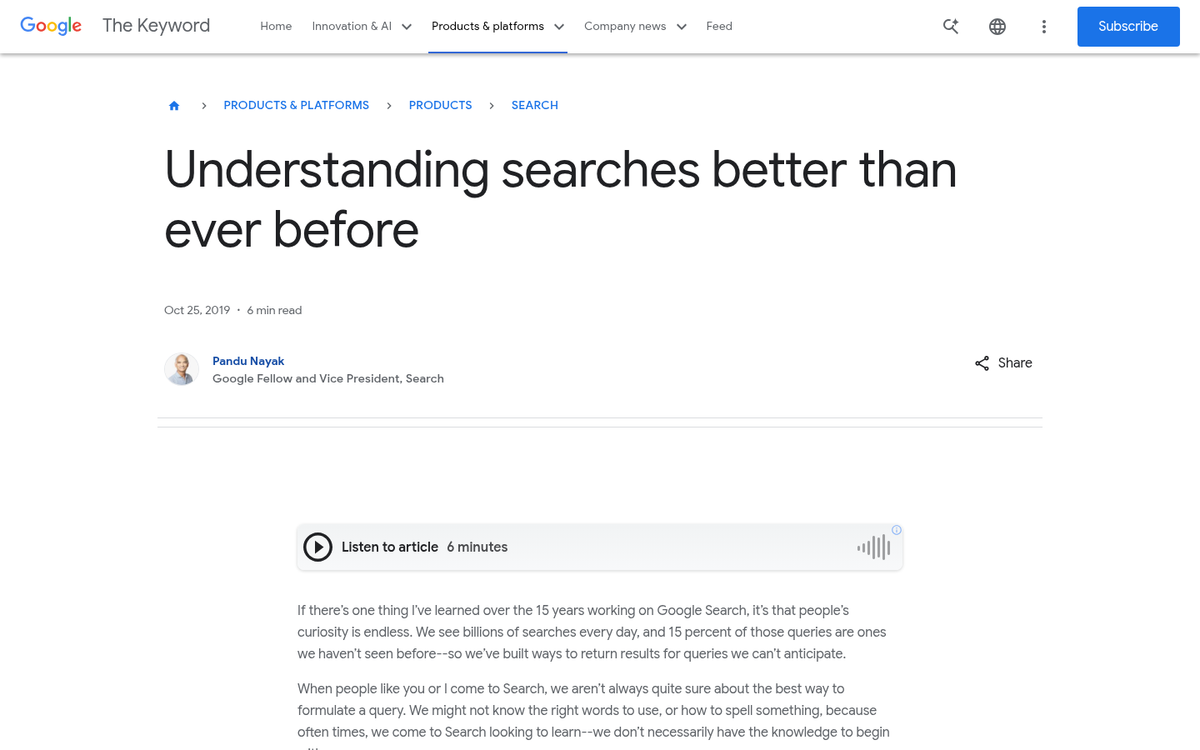Image resolution: width=1200 pixels, height=750 pixels.
Task: Open the AI-powered search icon
Action: coord(950,26)
